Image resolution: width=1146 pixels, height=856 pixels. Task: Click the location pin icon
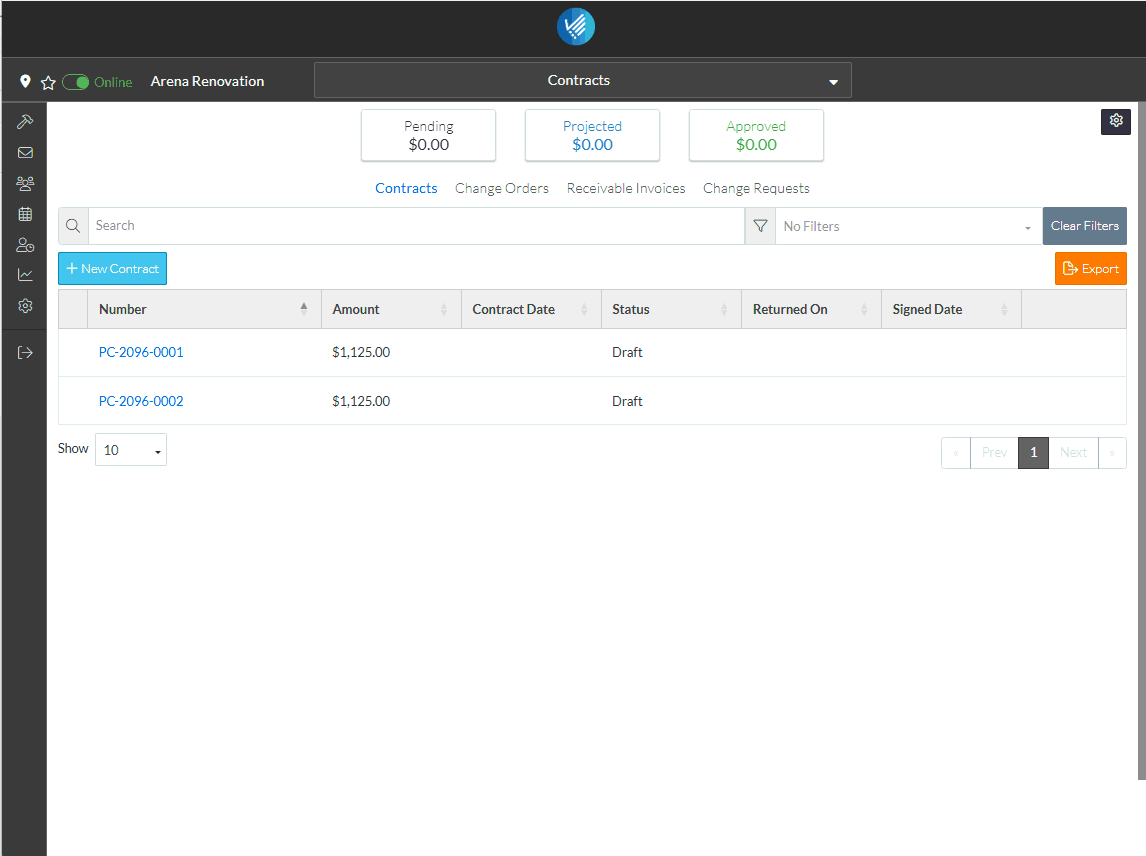coord(26,81)
